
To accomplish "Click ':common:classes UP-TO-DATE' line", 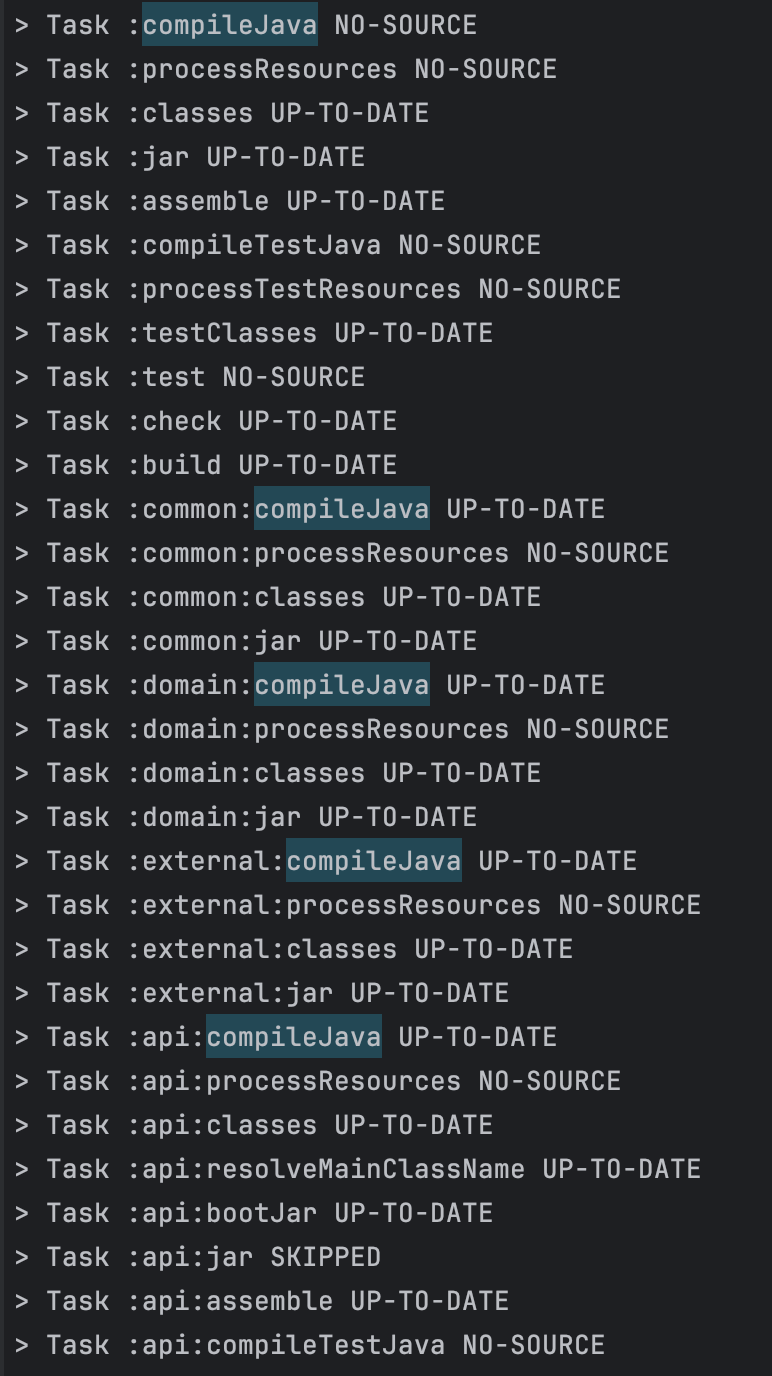I will click(x=278, y=597).
